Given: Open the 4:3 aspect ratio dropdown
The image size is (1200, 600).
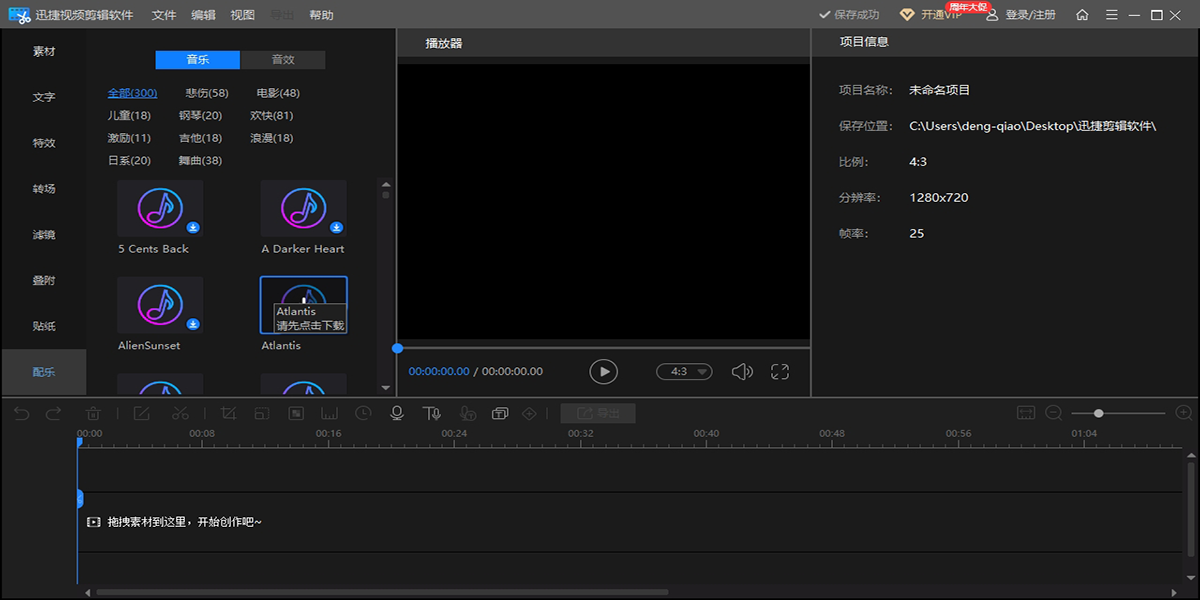Looking at the screenshot, I should [684, 372].
